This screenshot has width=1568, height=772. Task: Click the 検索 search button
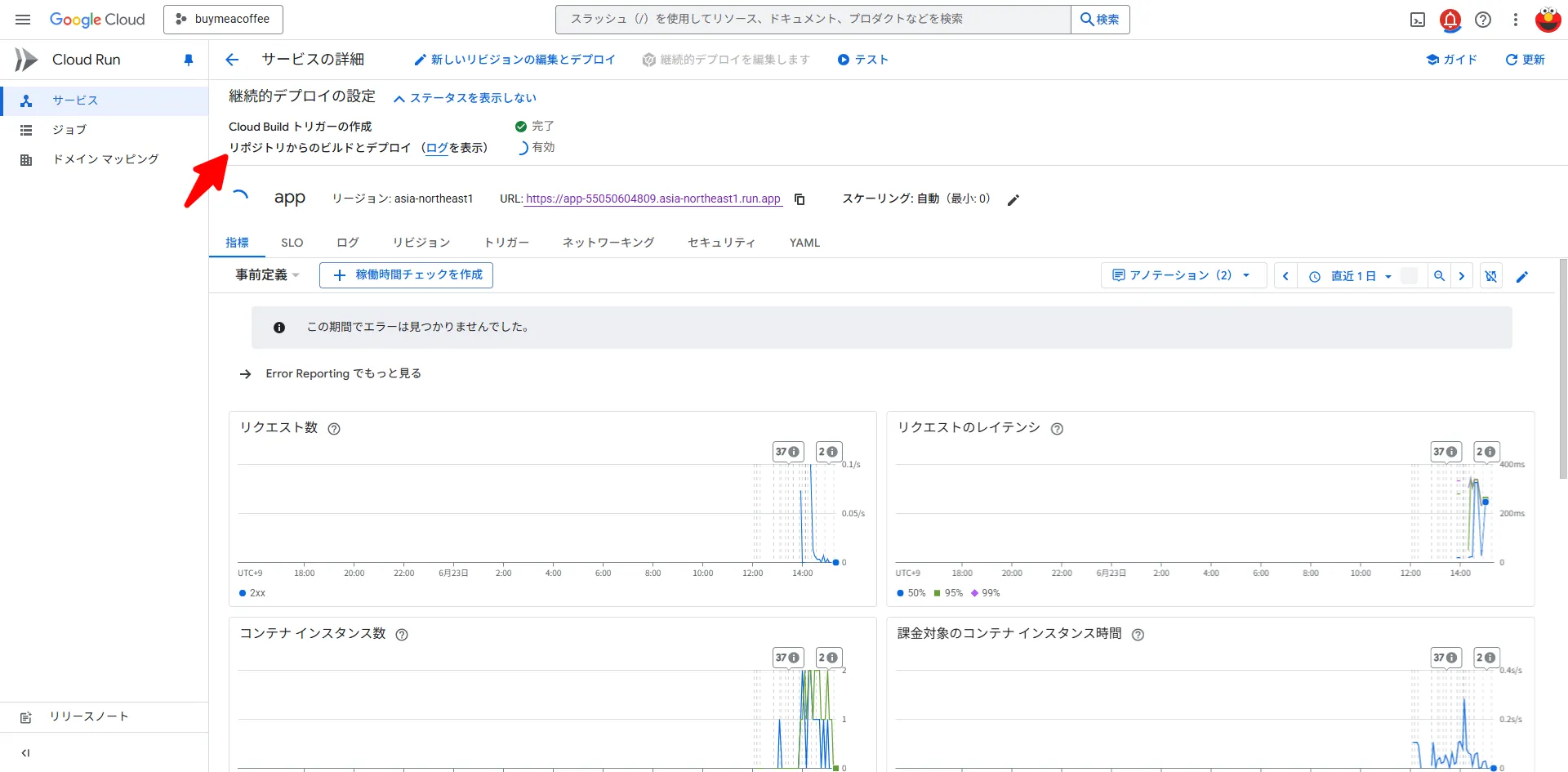click(1100, 20)
